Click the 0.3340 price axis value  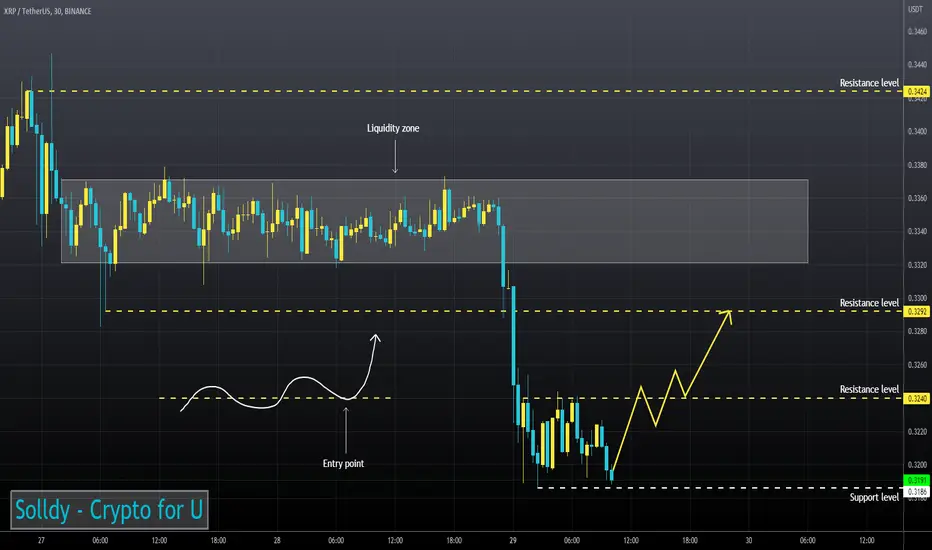point(917,231)
